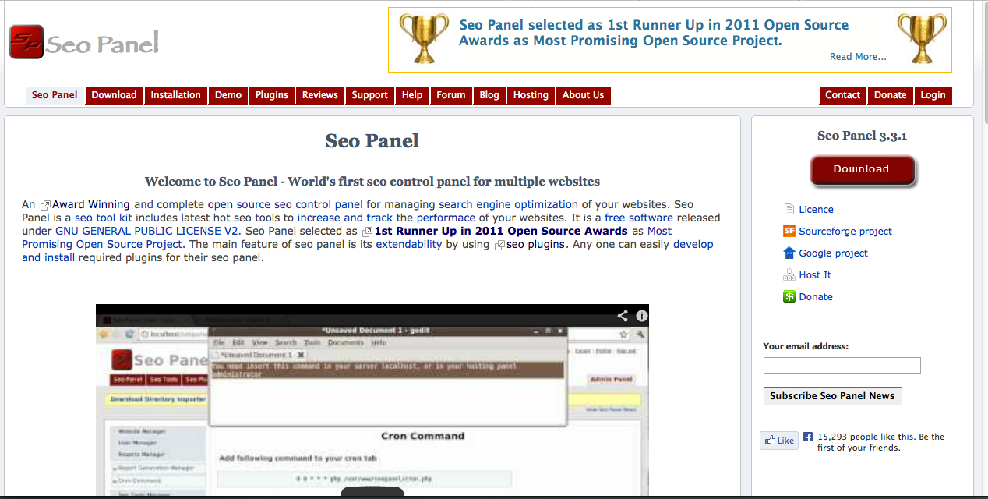
Task: Click external link icon before Award Winning
Action: (x=45, y=205)
